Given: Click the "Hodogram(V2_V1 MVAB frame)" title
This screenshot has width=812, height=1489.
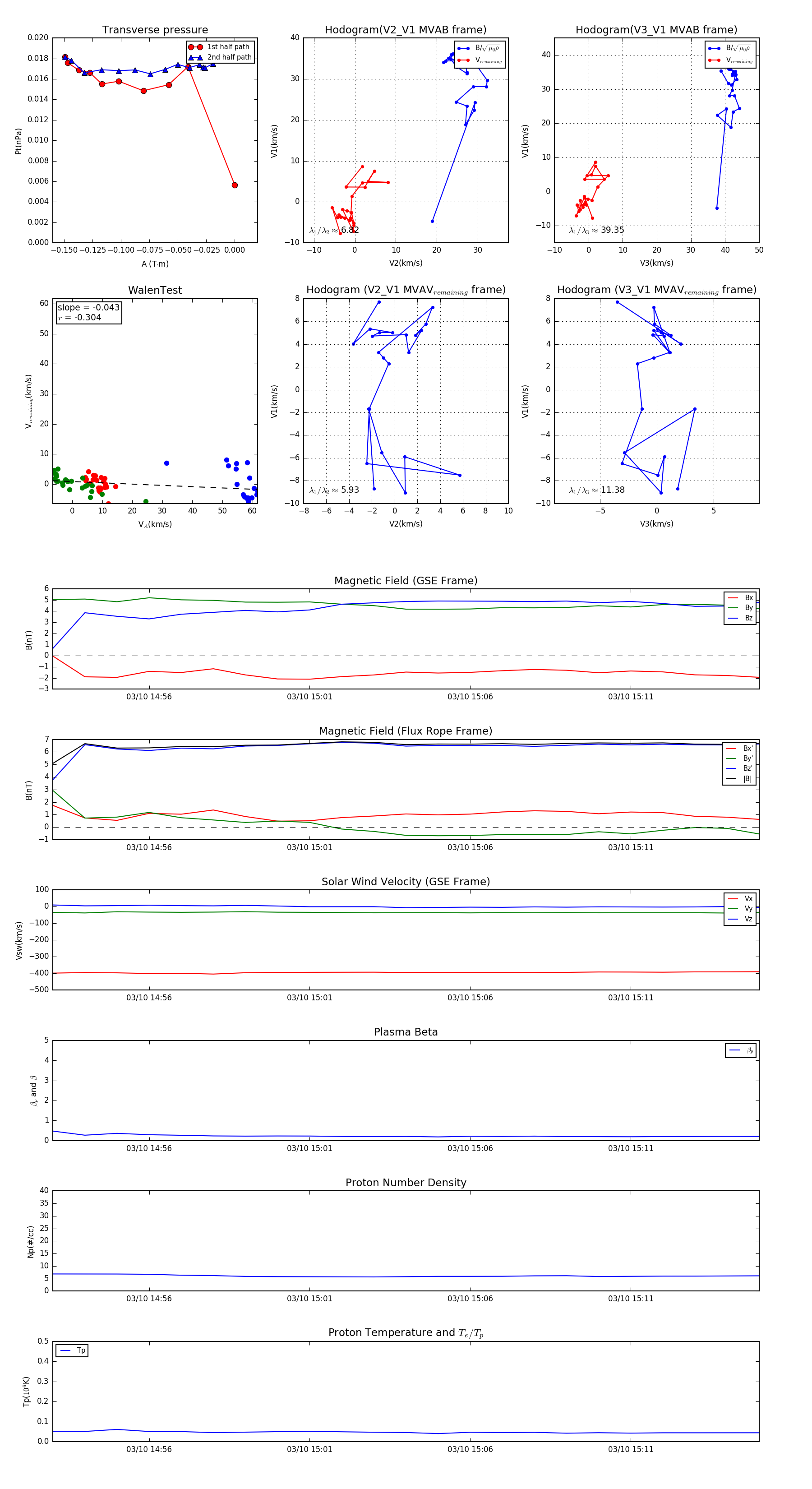Looking at the screenshot, I should click(406, 30).
